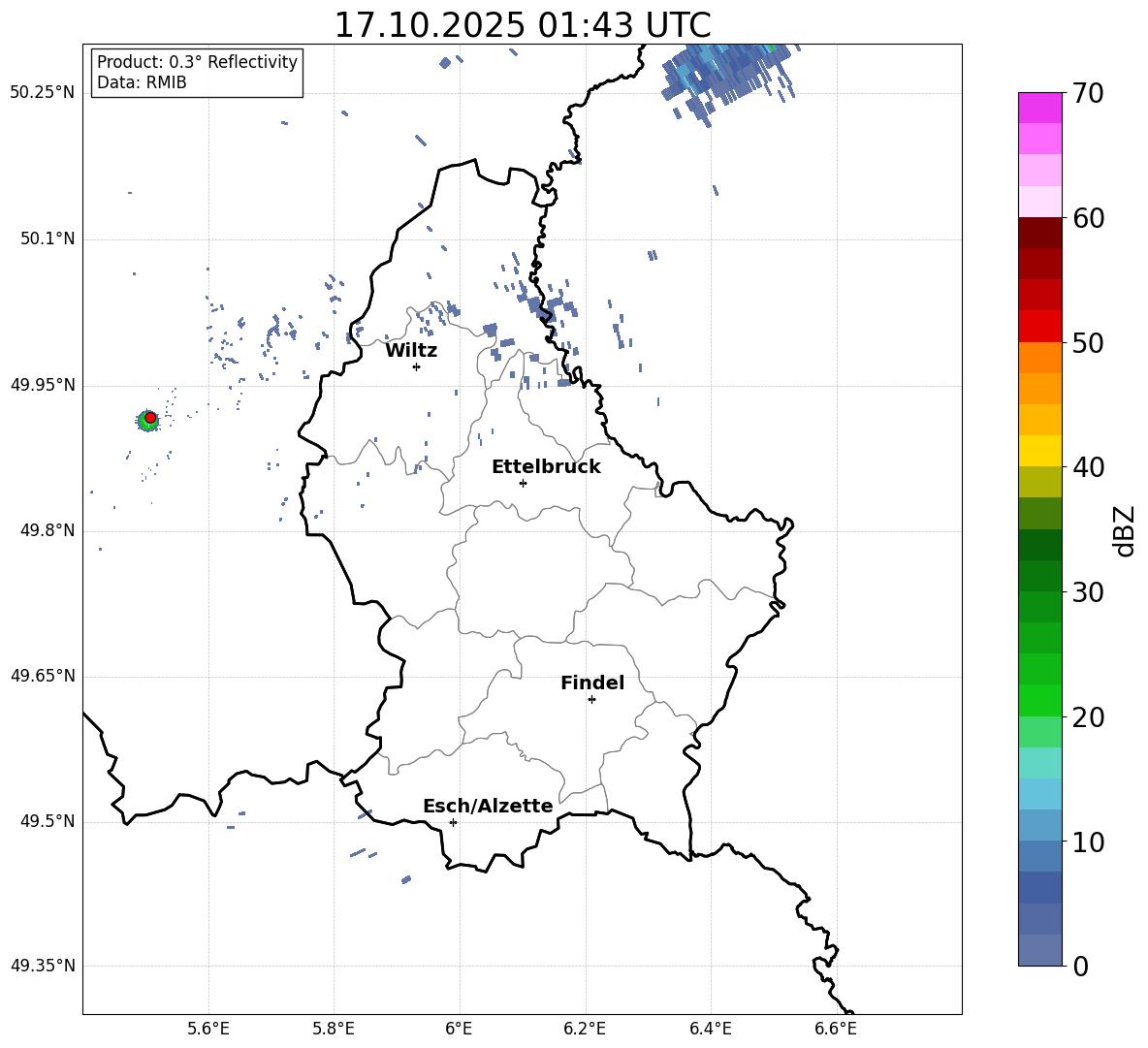The height and width of the screenshot is (1048, 1148).
Task: Click the magenta top segment of the colorbar
Action: click(x=1039, y=108)
